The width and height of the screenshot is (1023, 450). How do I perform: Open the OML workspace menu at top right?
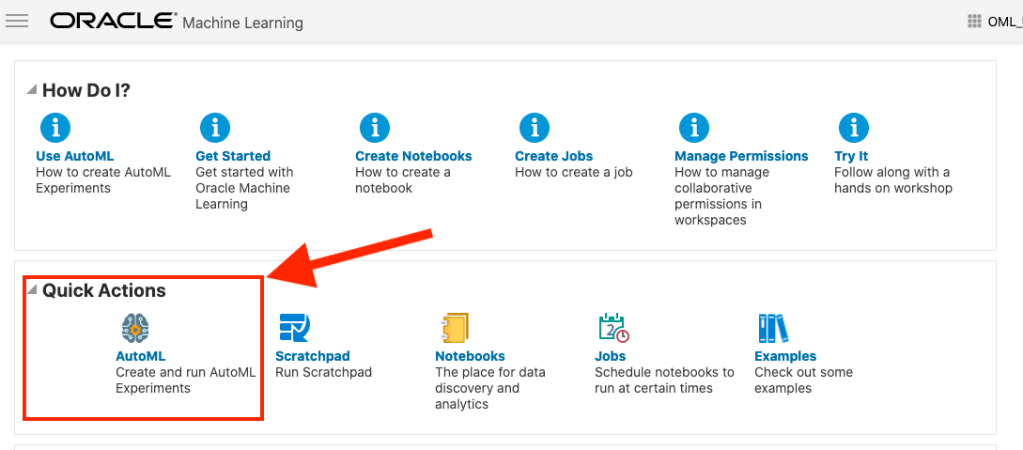pyautogui.click(x=994, y=22)
